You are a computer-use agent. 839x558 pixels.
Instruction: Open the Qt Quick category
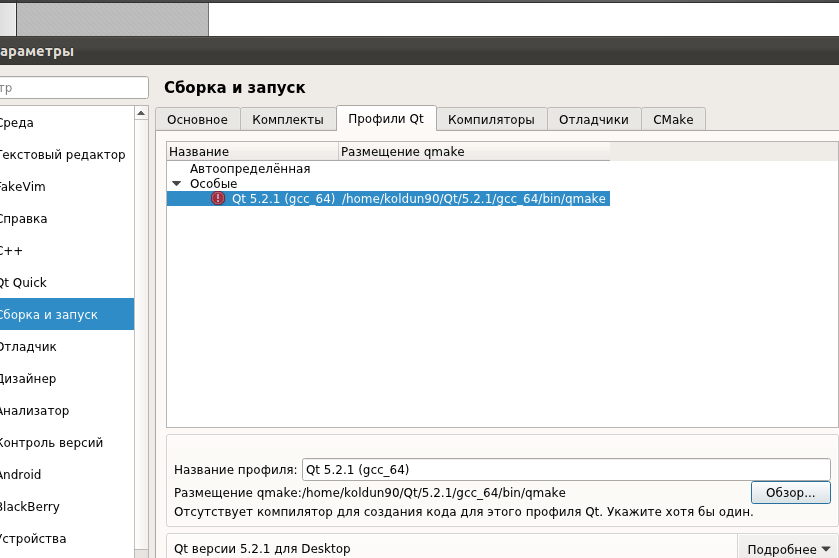tap(66, 282)
